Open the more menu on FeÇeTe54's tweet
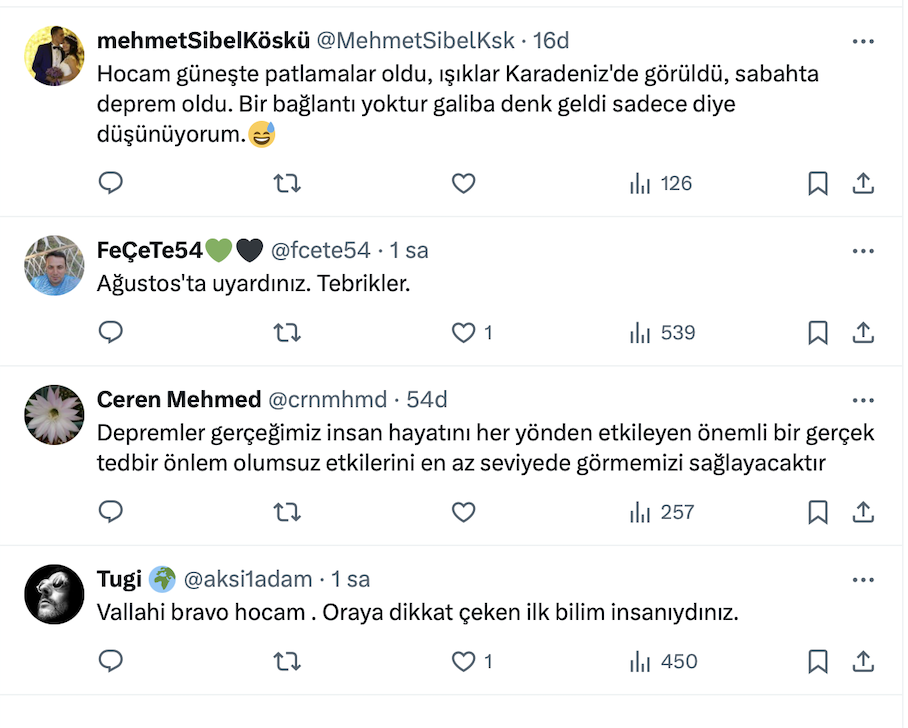 click(863, 250)
